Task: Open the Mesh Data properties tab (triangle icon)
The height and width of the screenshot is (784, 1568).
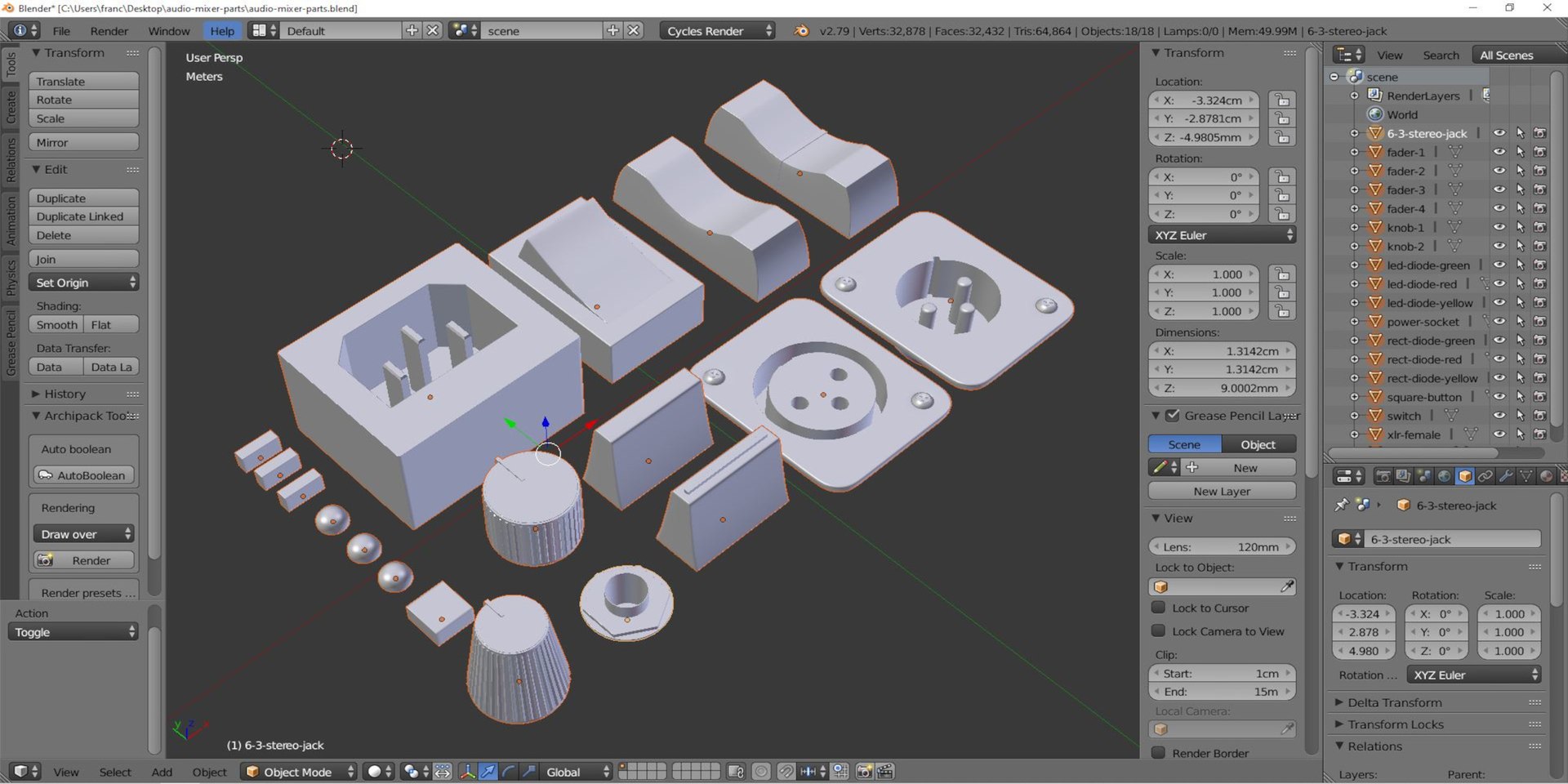Action: point(1526,476)
